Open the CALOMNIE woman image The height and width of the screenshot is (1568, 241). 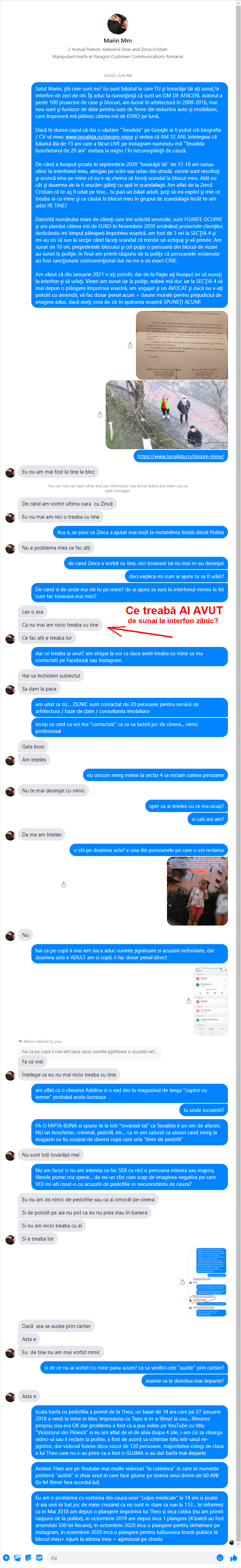coord(197,890)
